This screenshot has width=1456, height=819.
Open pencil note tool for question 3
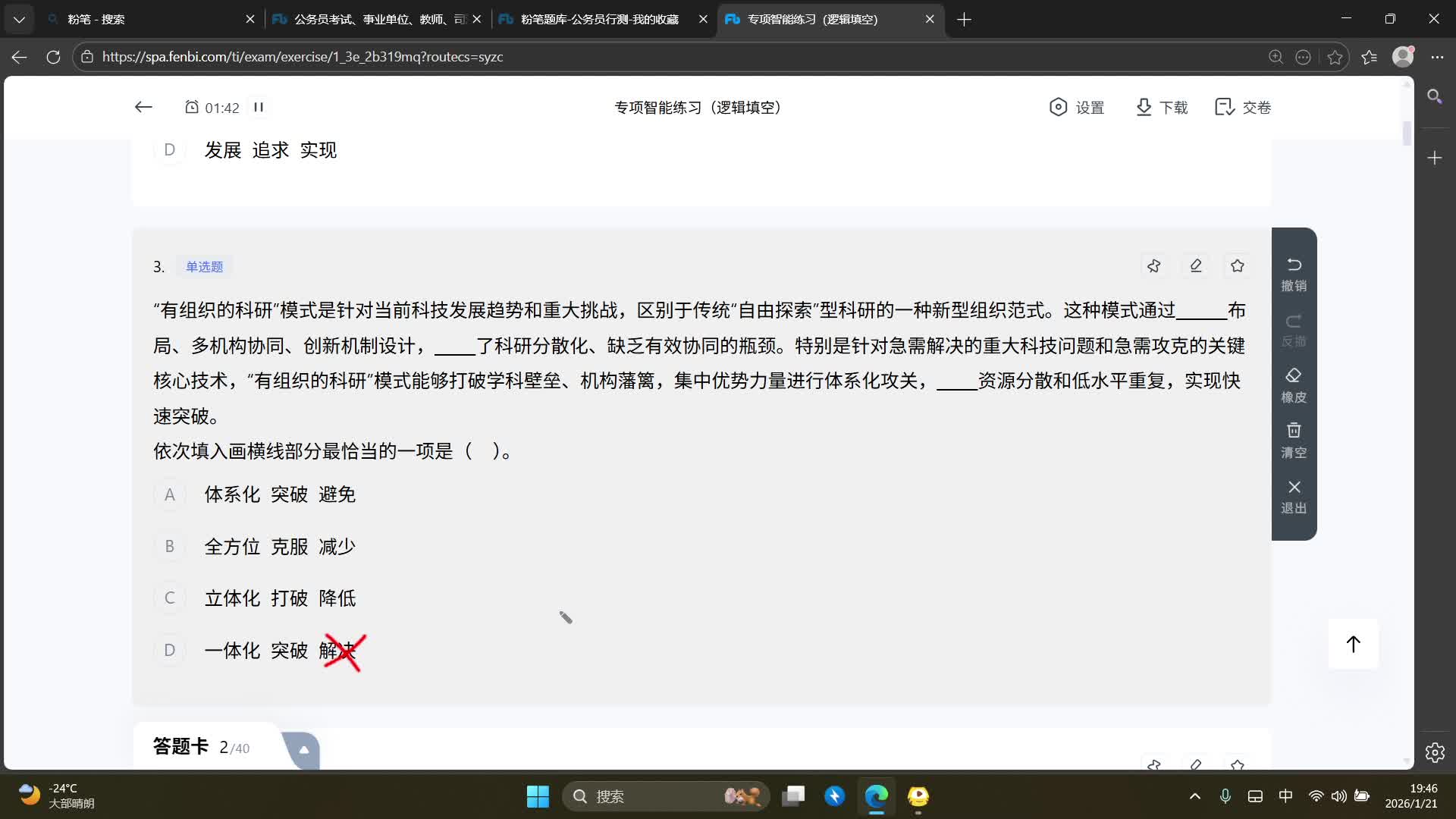click(1196, 266)
